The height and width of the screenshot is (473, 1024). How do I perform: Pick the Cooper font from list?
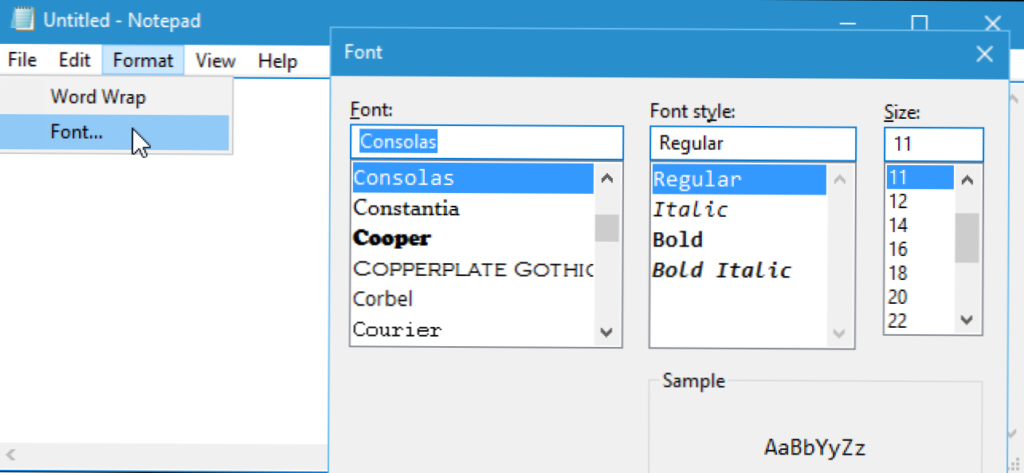click(x=392, y=239)
